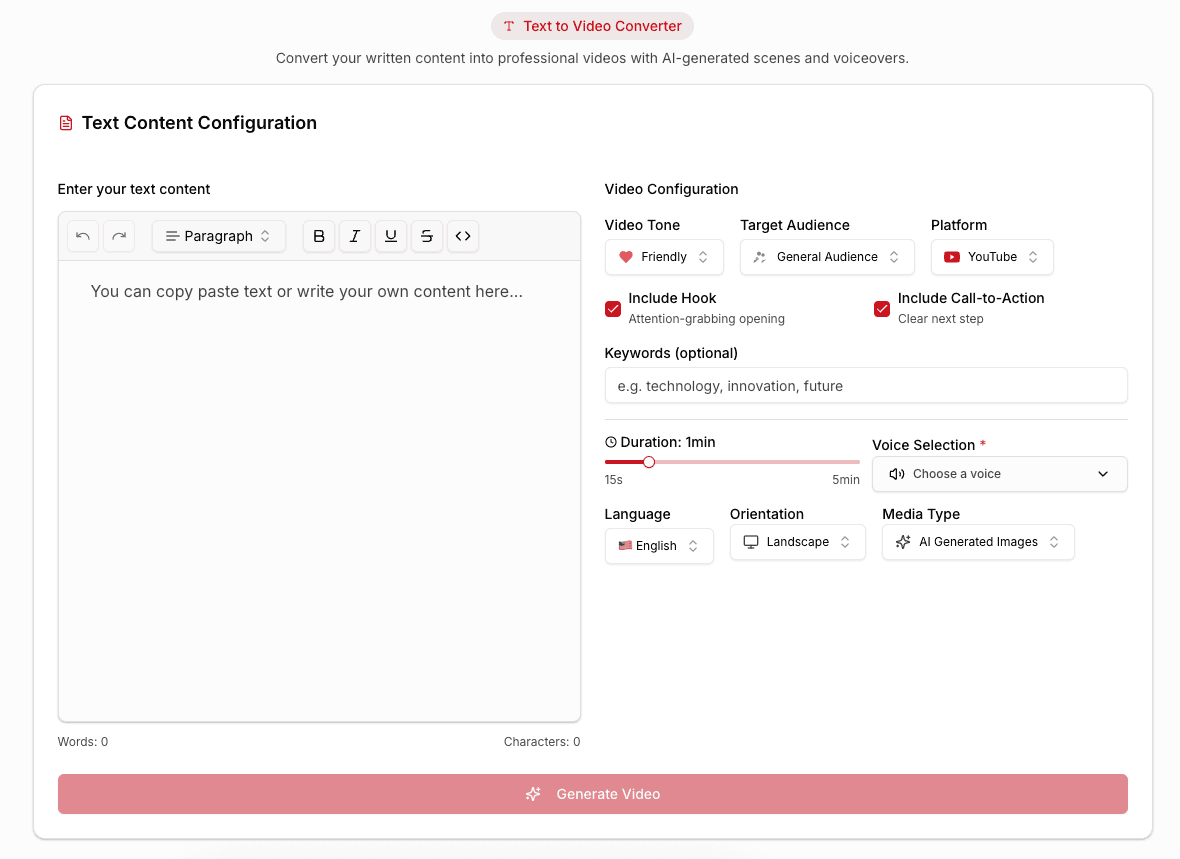Click the Words: 0 counter
1180x859 pixels.
click(x=83, y=742)
